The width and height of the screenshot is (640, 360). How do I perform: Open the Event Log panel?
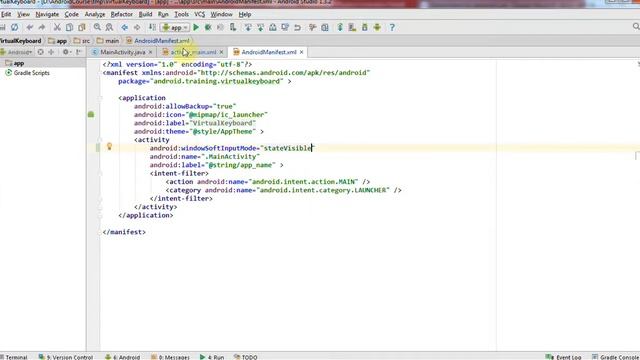563,357
